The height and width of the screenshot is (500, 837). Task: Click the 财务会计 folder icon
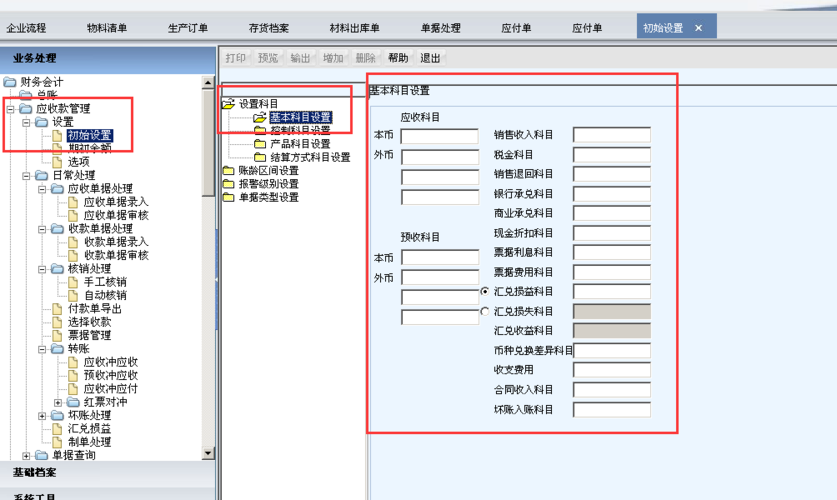10,82
